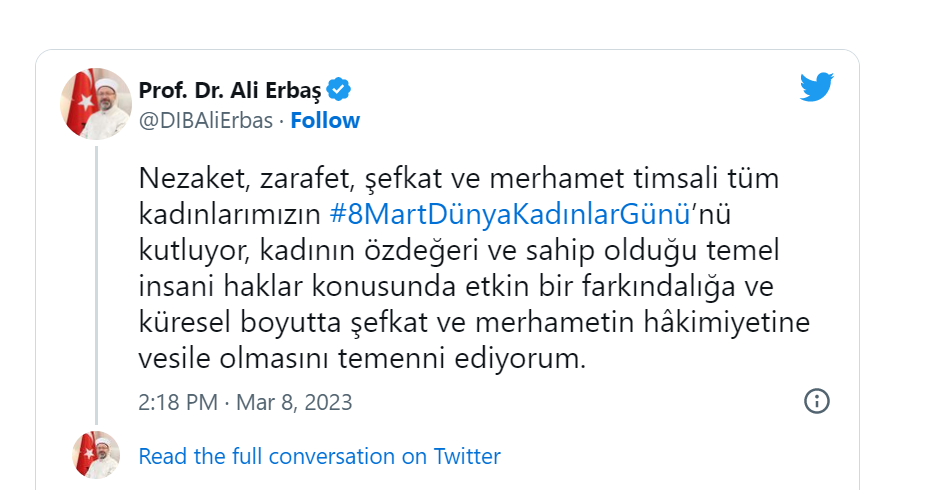Select 'Read the full conversation on Twitter'
Screen dimensions: 937x490
(x=319, y=456)
